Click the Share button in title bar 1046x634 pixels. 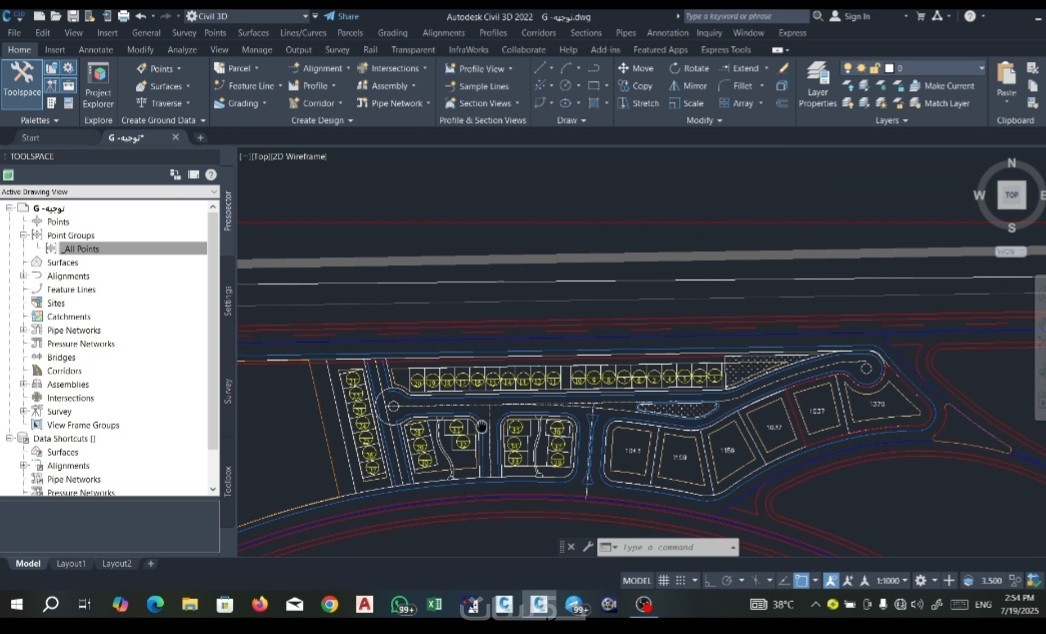point(341,16)
